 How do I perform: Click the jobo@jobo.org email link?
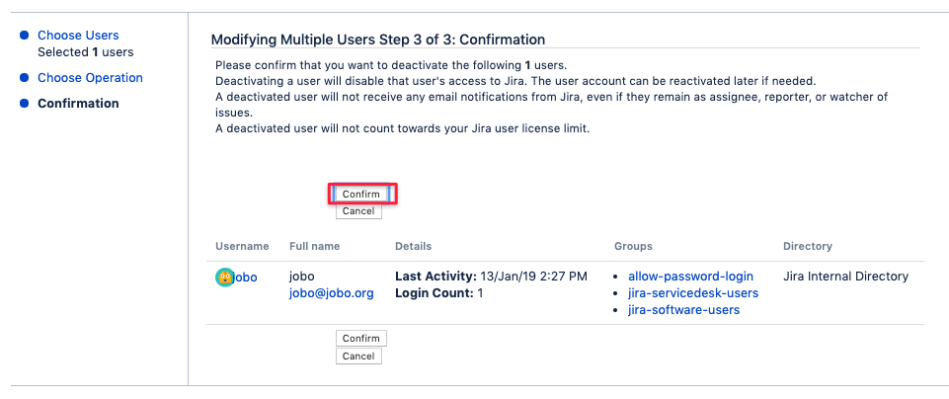(x=331, y=293)
